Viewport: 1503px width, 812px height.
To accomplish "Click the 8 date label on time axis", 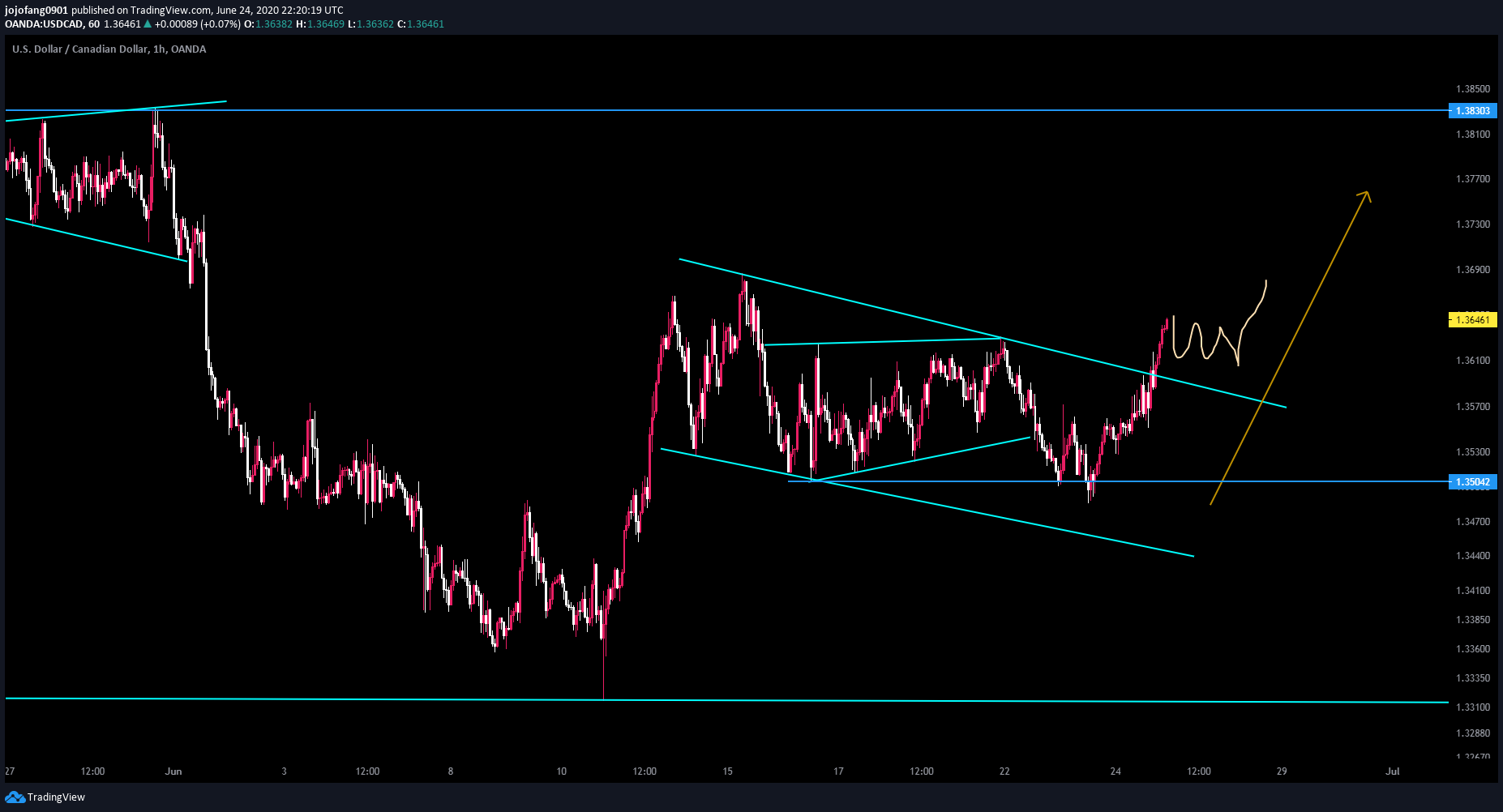I will pos(451,771).
